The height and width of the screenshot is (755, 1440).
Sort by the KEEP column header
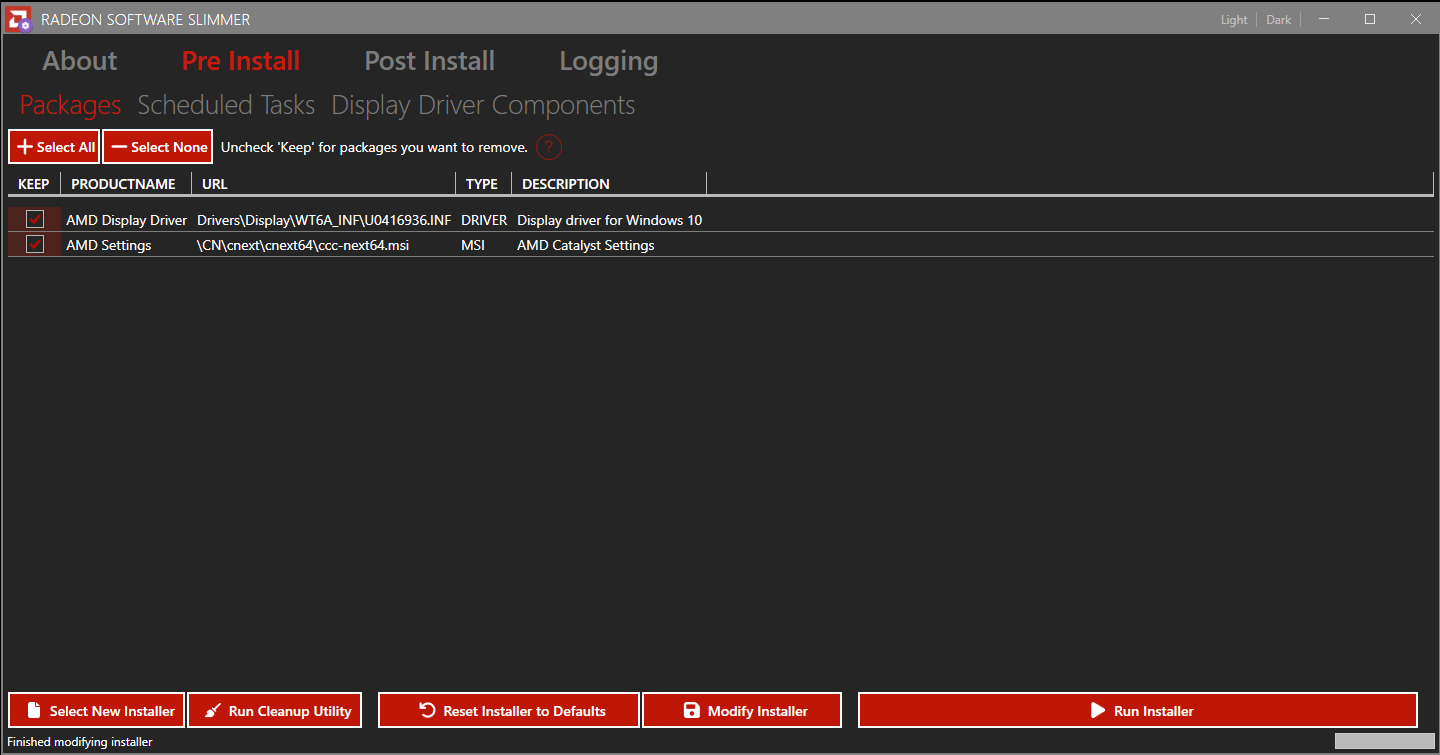pos(34,184)
